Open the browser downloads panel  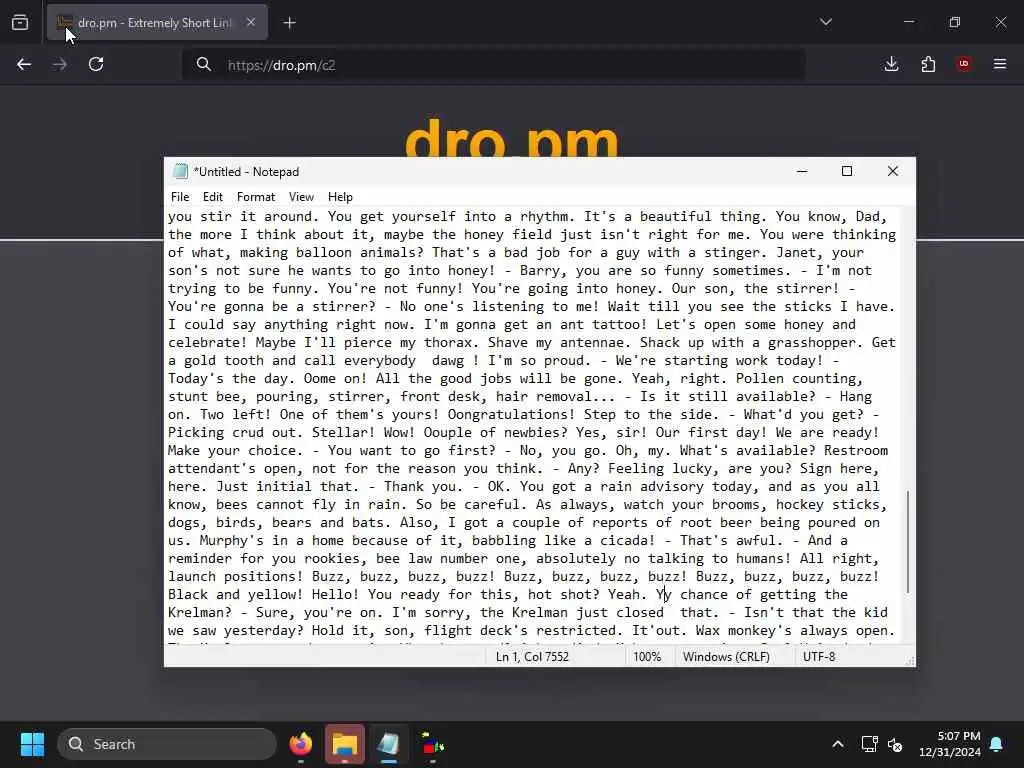click(x=891, y=64)
